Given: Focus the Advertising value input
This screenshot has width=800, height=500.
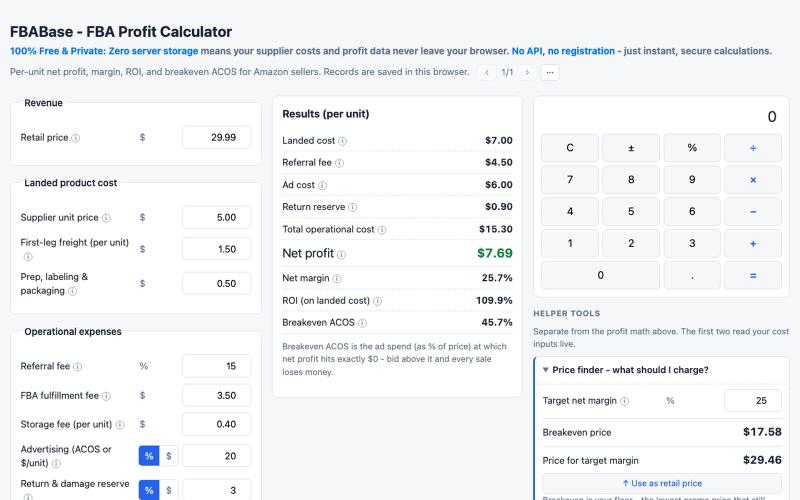Looking at the screenshot, I should [216, 456].
